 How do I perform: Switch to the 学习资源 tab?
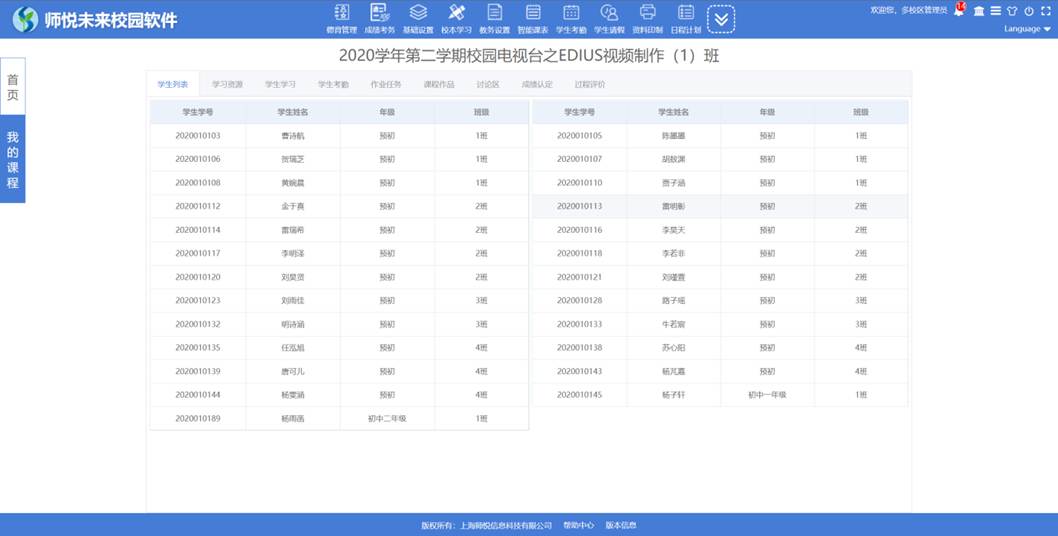click(227, 85)
